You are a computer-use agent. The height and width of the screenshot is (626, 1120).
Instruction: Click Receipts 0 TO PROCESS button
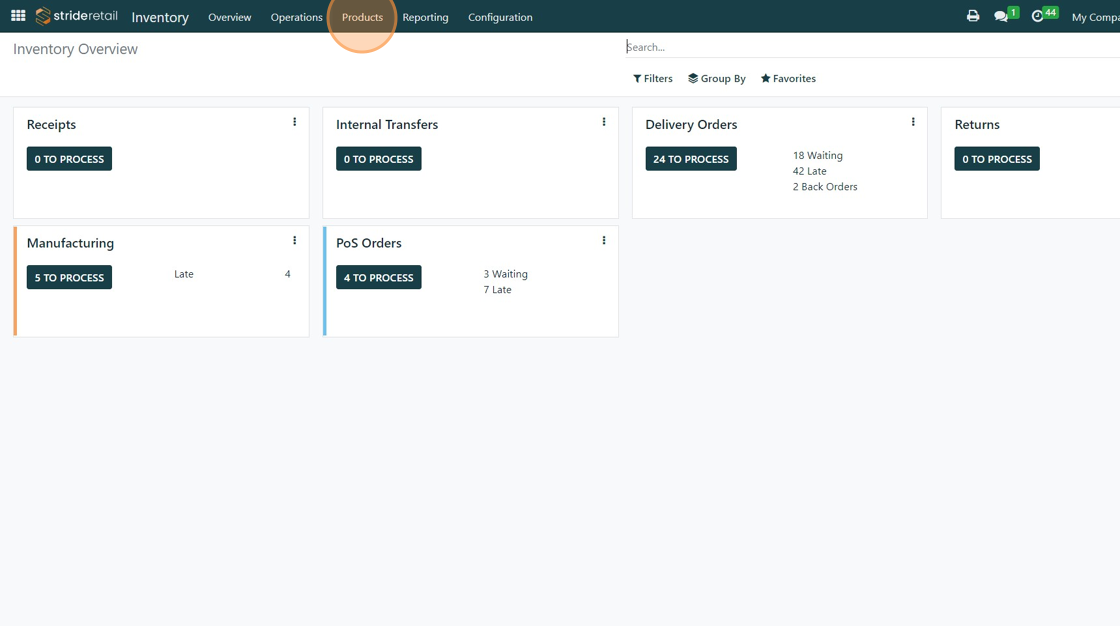click(x=69, y=159)
